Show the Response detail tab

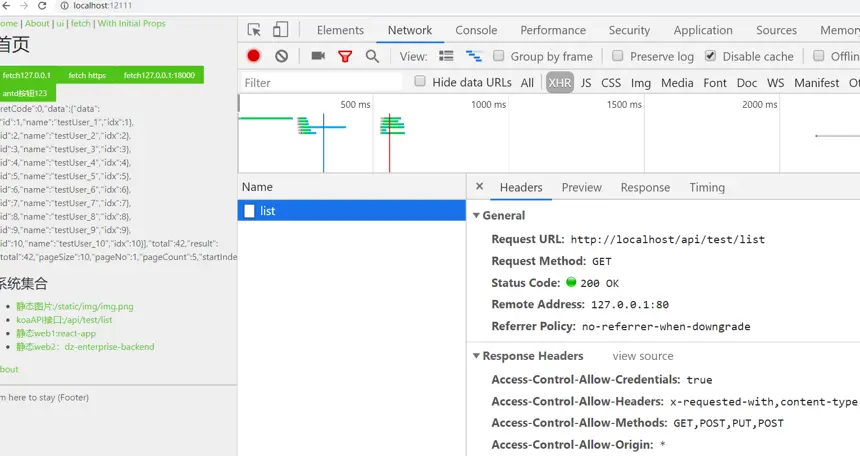click(x=646, y=188)
